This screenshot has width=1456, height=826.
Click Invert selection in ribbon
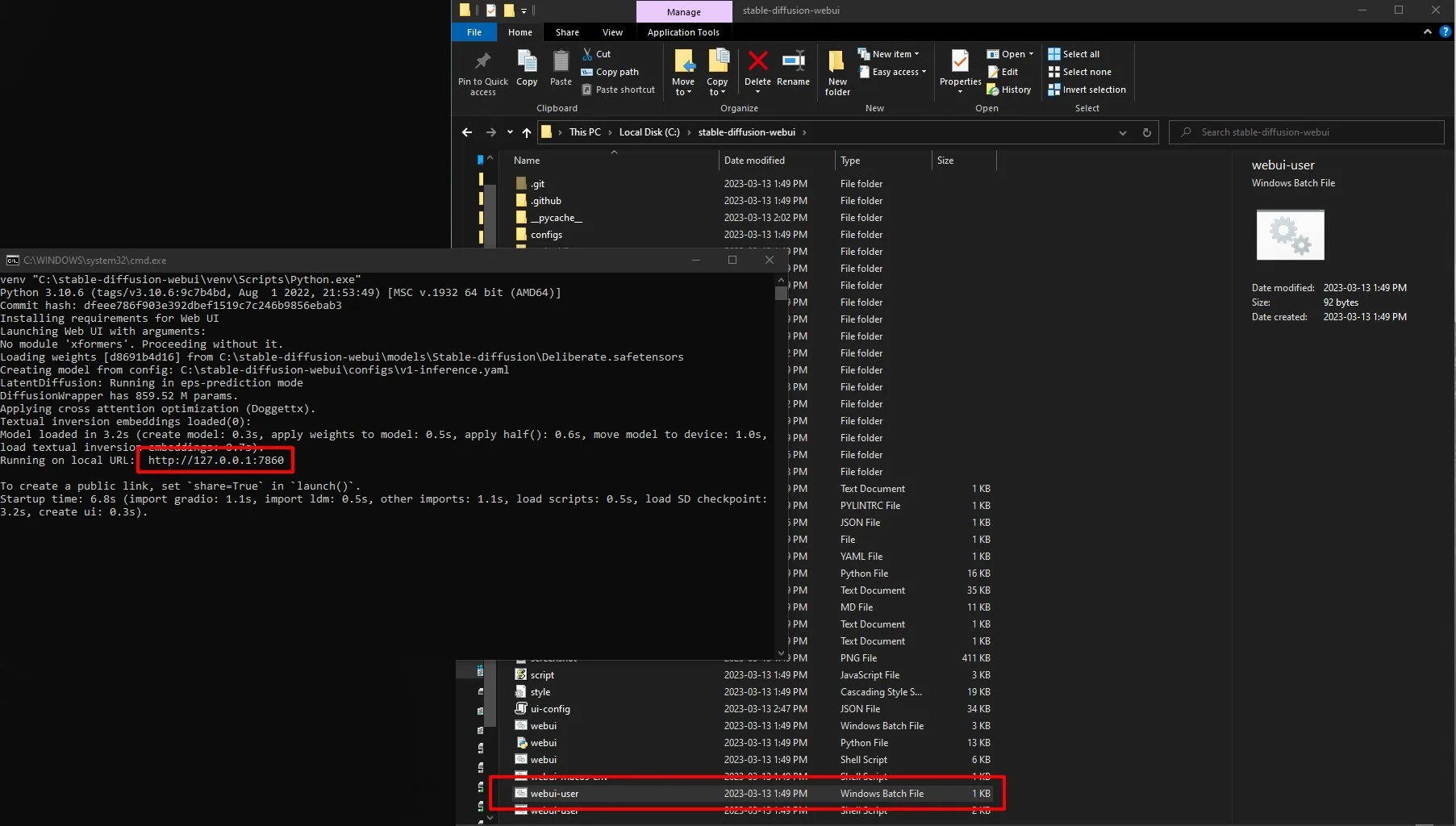pos(1087,90)
